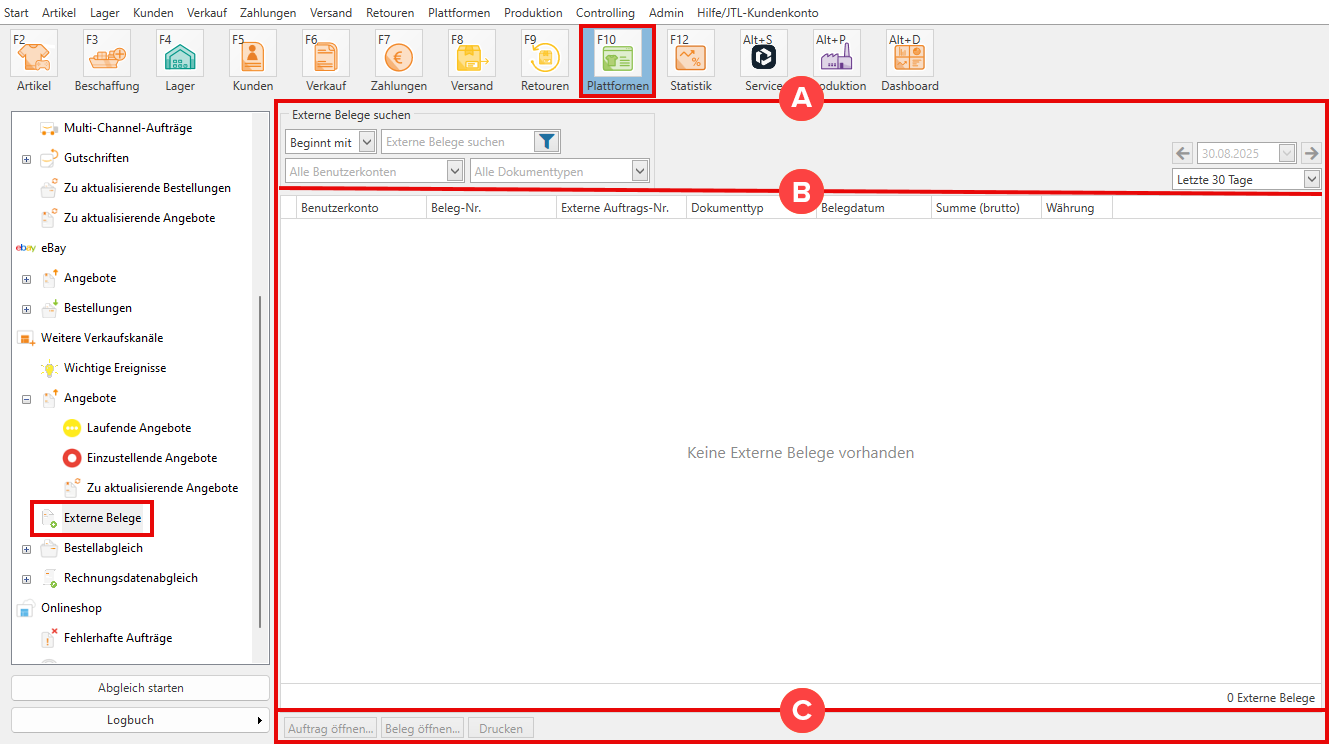Open the Controlling menu
This screenshot has width=1329, height=744.
[605, 13]
